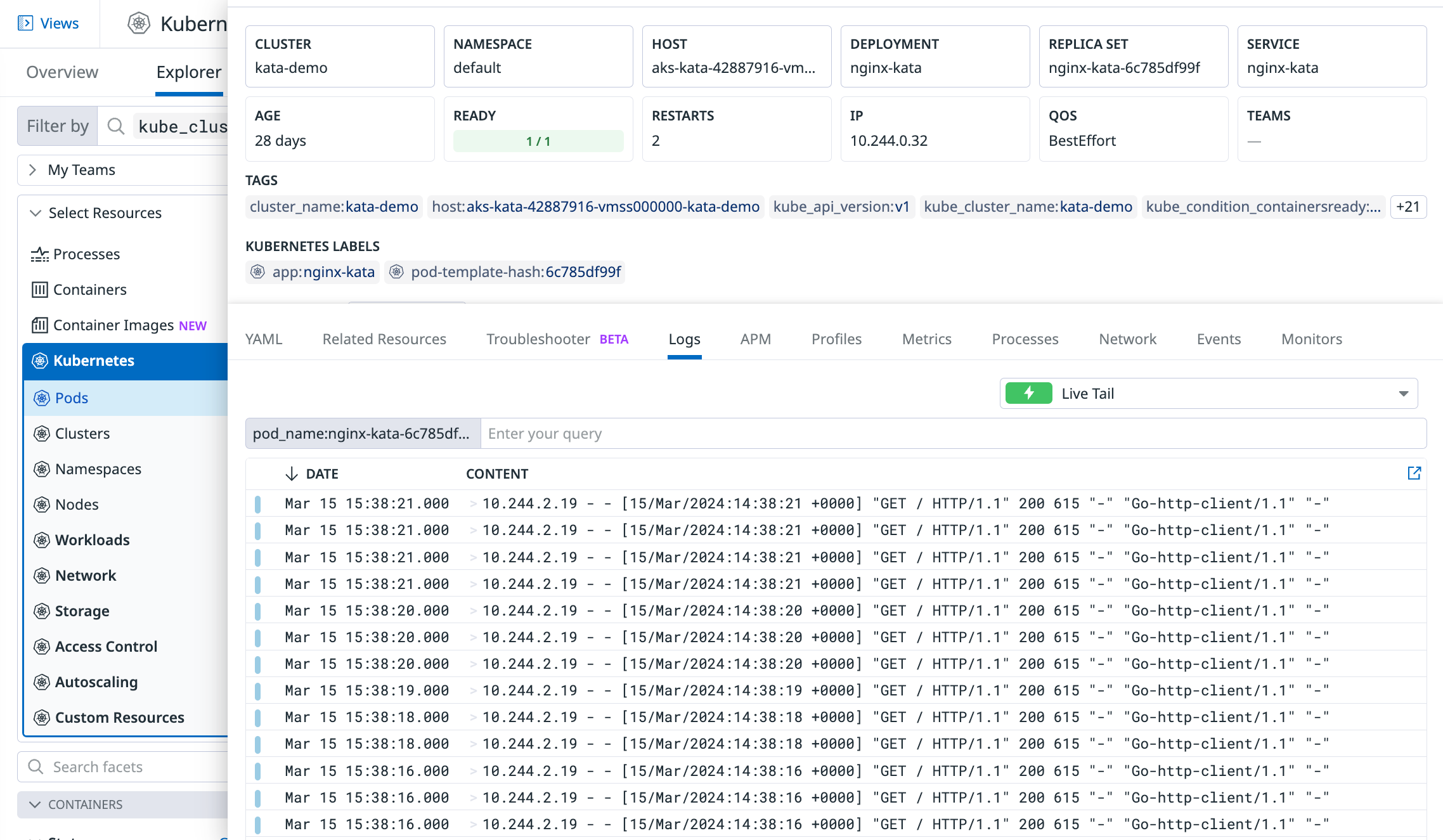Screen dimensions: 1443x840
Task: Click the green READY 1/1 progress bar
Action: pos(538,141)
